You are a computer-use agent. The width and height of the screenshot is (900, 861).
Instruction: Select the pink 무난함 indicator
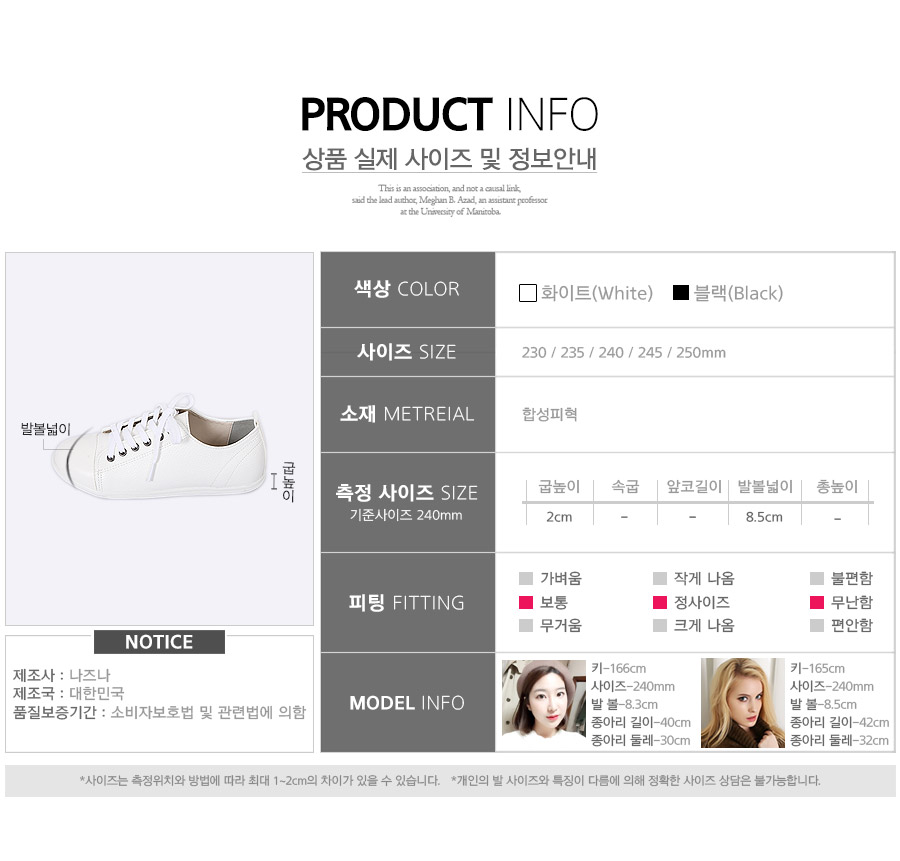point(817,602)
